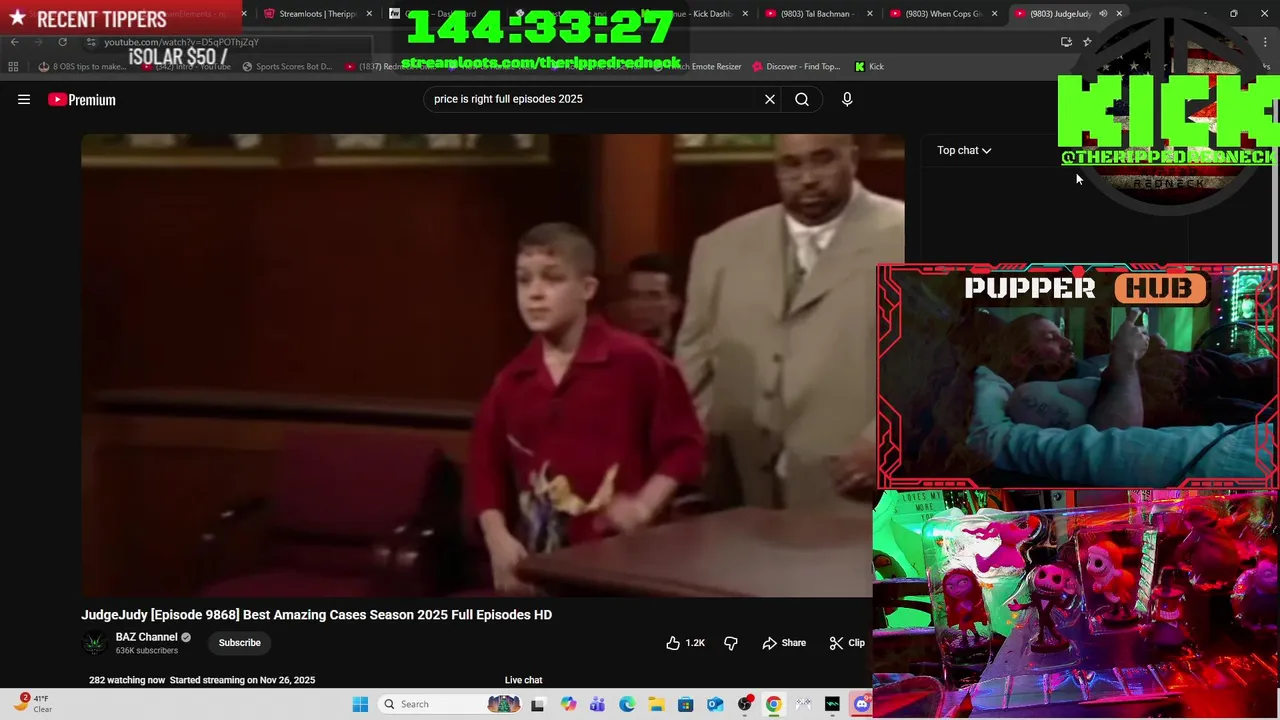Start voice search with microphone icon

coord(847,99)
